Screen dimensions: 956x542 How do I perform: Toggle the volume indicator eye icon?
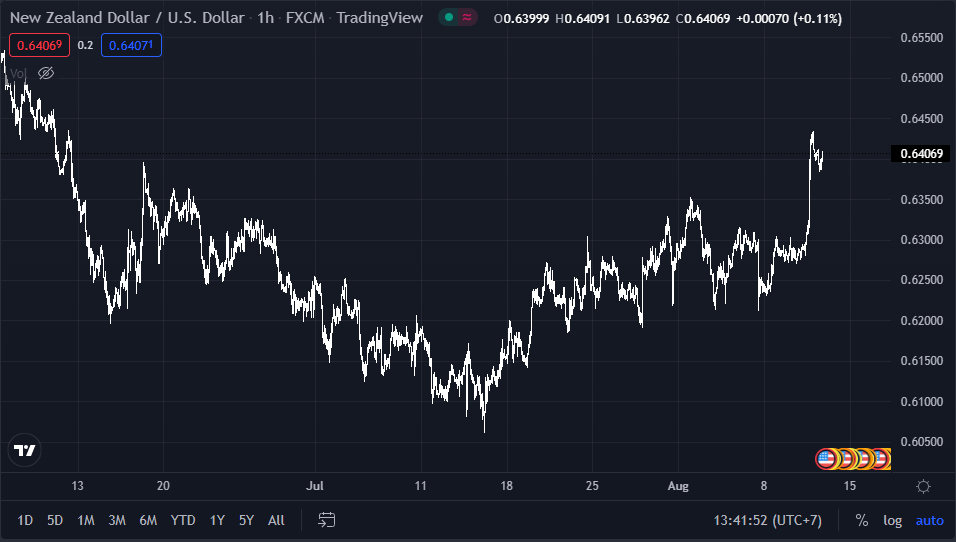pos(46,74)
